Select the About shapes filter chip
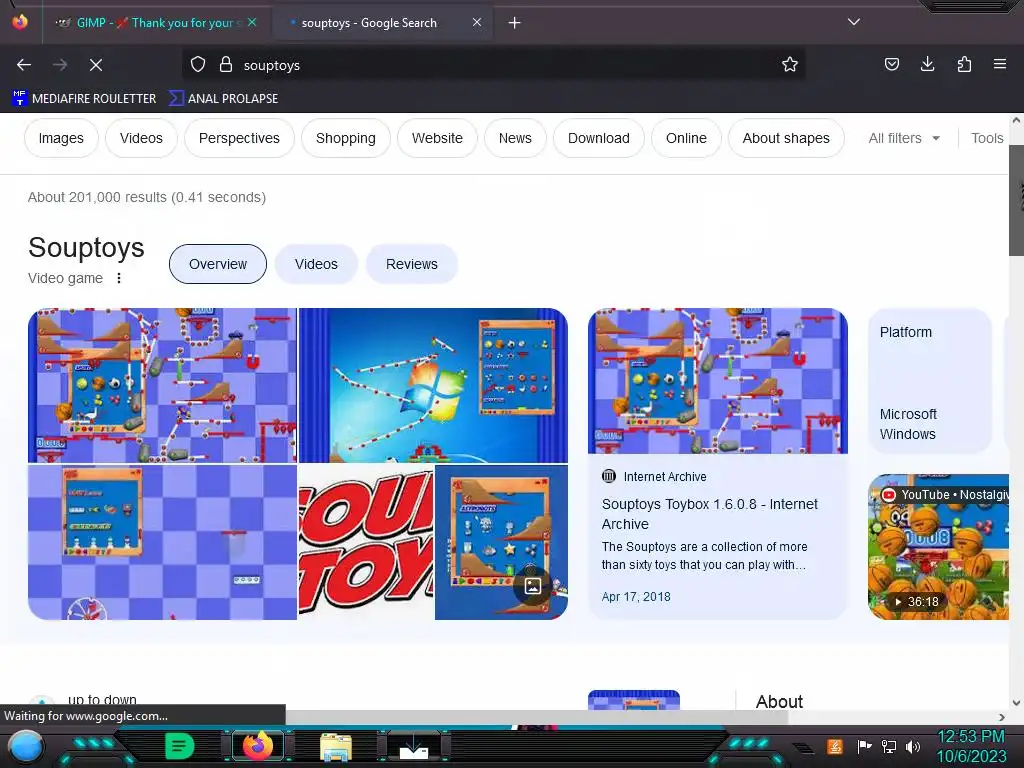The height and width of the screenshot is (768, 1024). click(x=786, y=138)
